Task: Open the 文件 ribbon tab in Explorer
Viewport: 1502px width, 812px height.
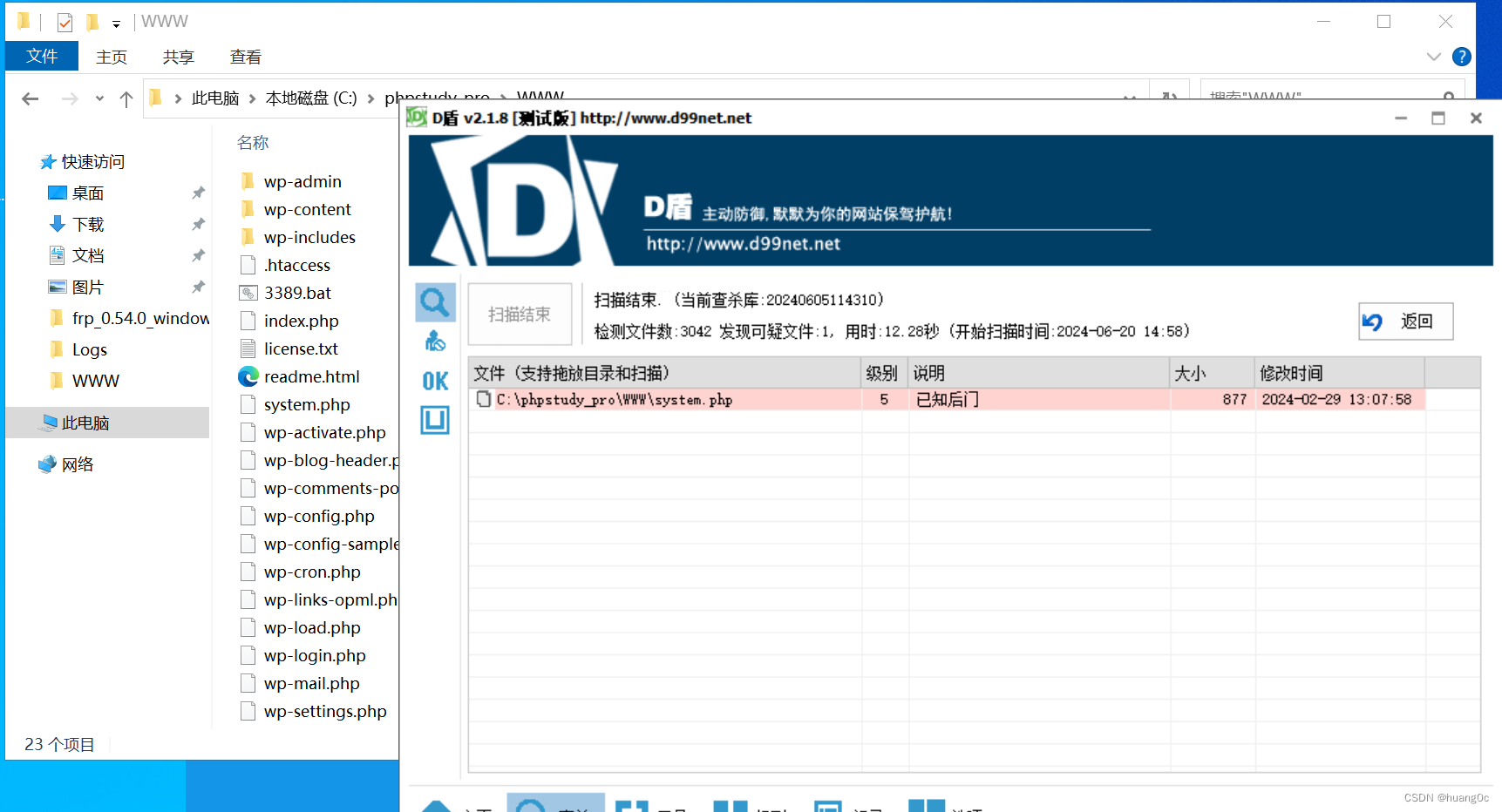Action: [42, 57]
